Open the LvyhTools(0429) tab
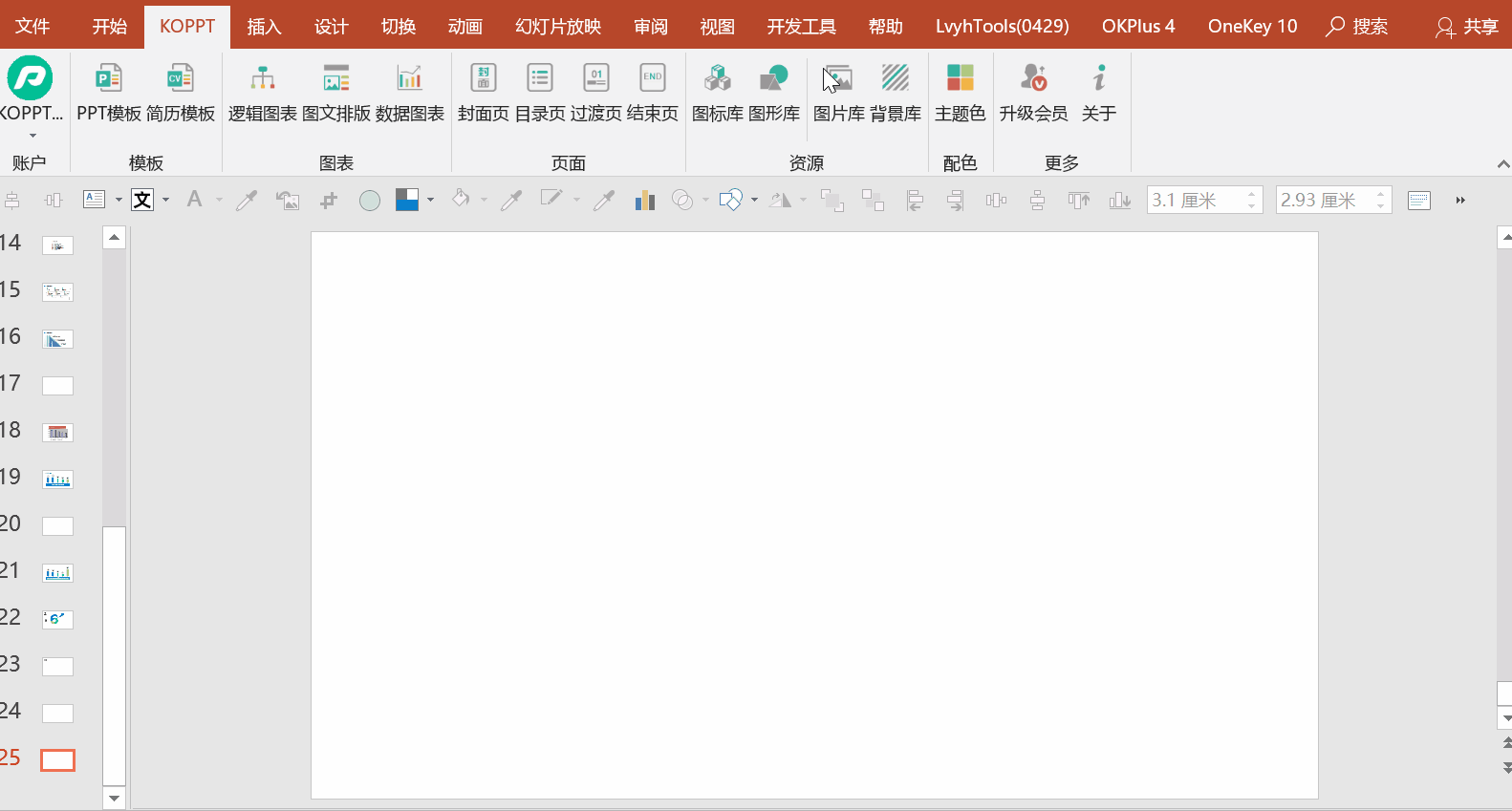This screenshot has height=811, width=1512. point(1003,26)
